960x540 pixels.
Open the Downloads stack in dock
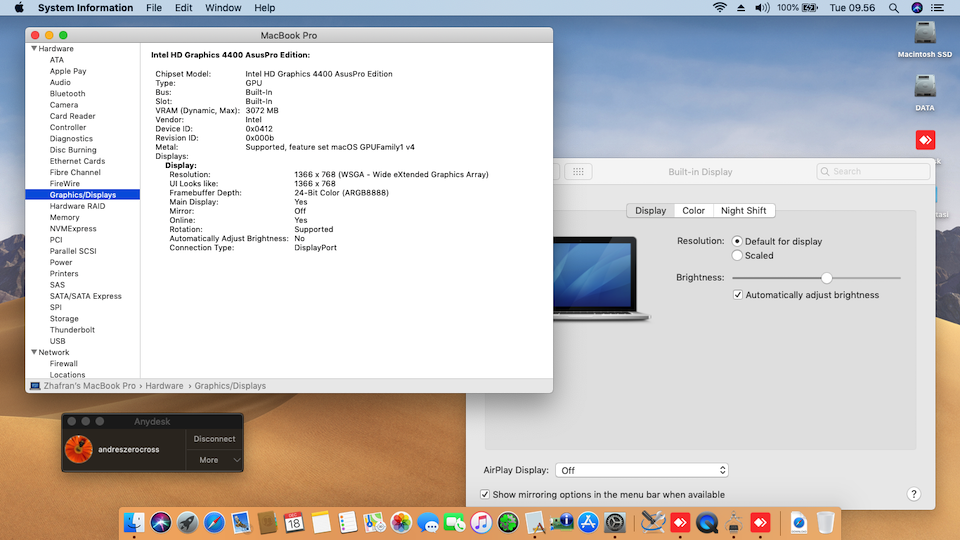click(798, 523)
